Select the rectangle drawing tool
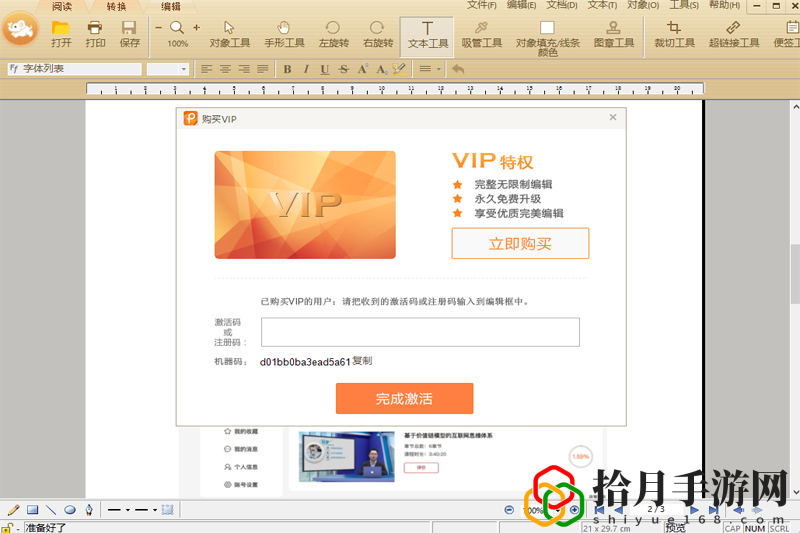This screenshot has height=533, width=800. pyautogui.click(x=33, y=510)
